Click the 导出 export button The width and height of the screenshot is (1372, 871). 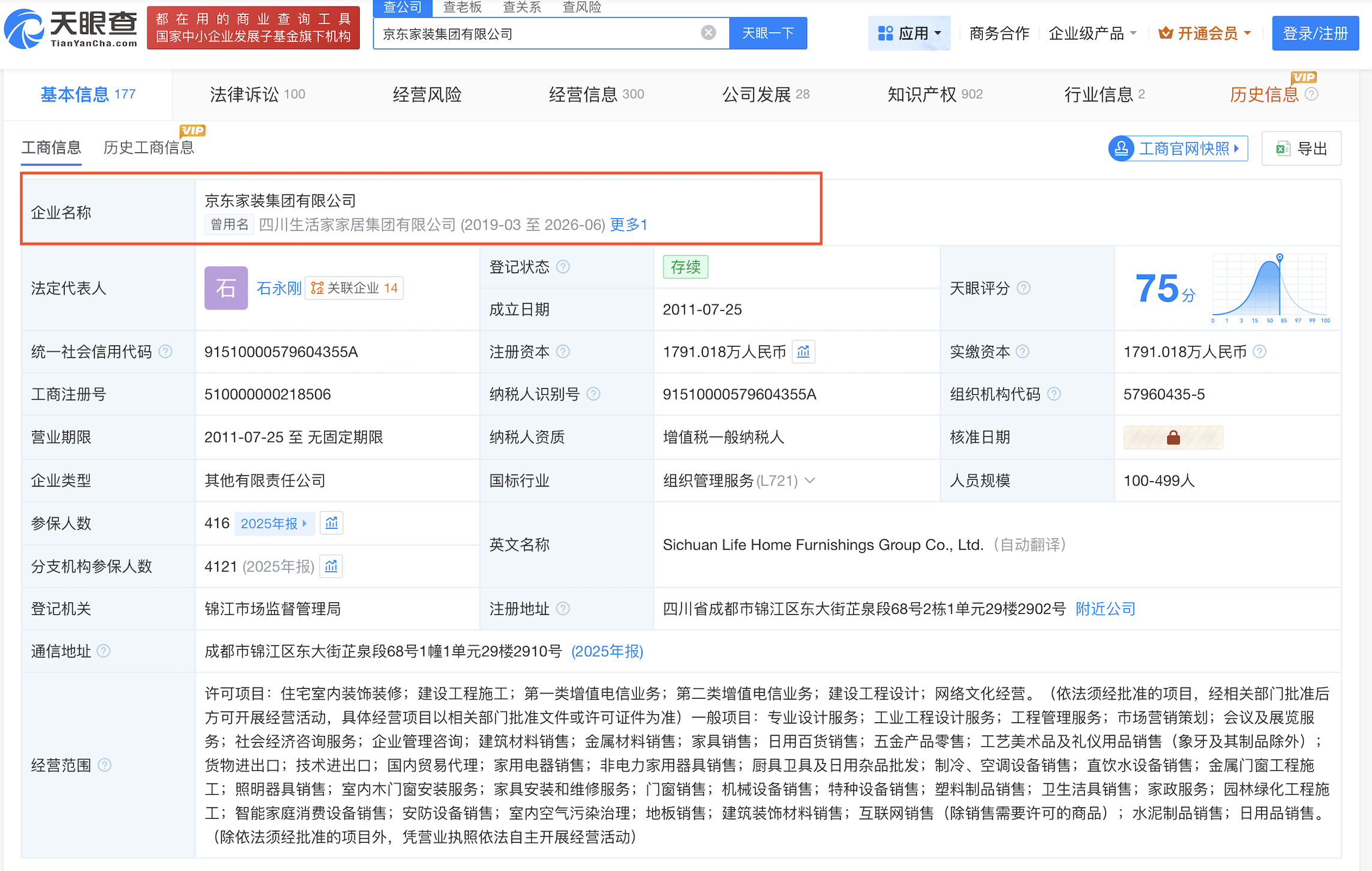coord(1301,149)
